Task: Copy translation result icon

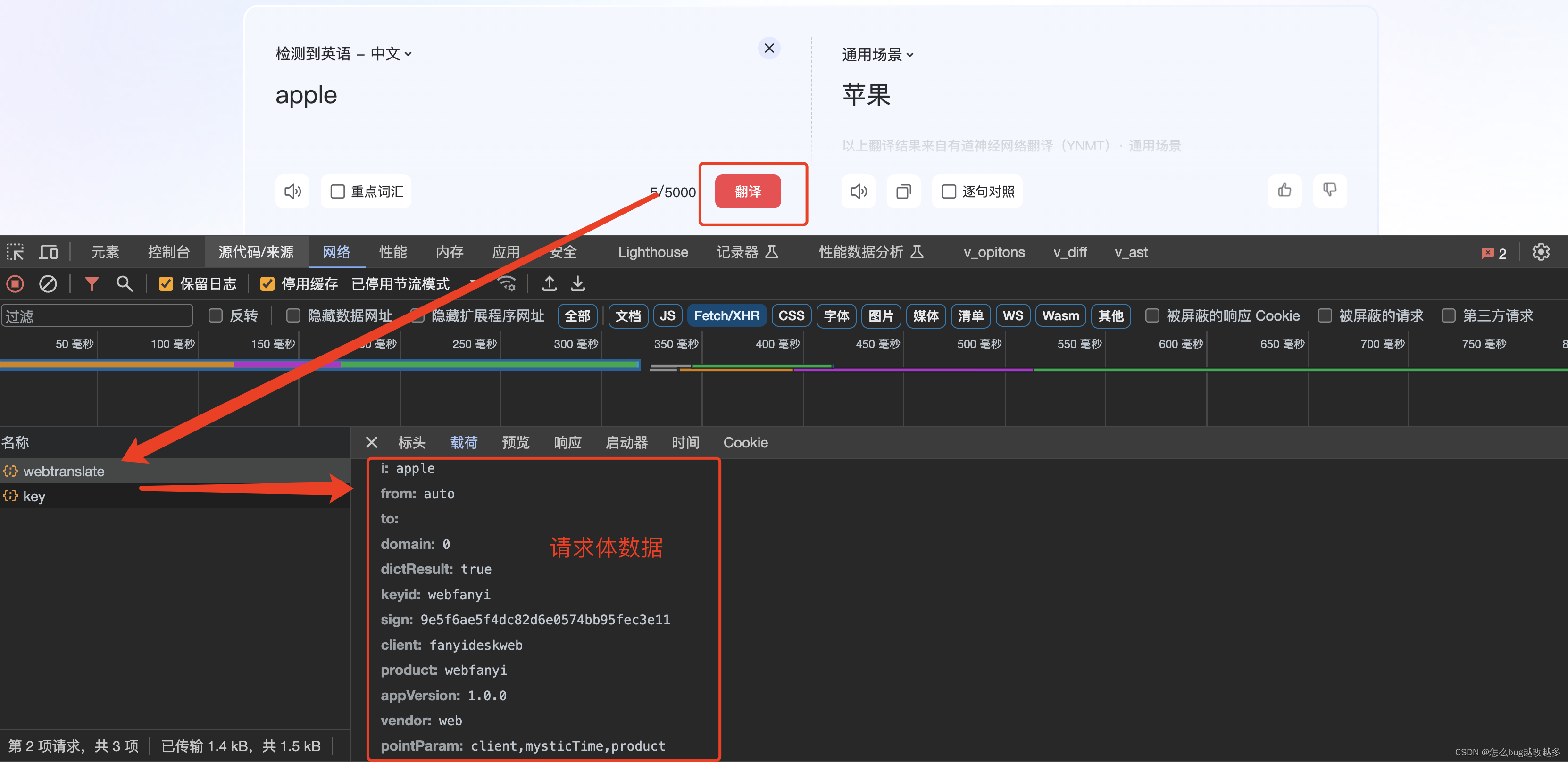Action: coord(903,192)
